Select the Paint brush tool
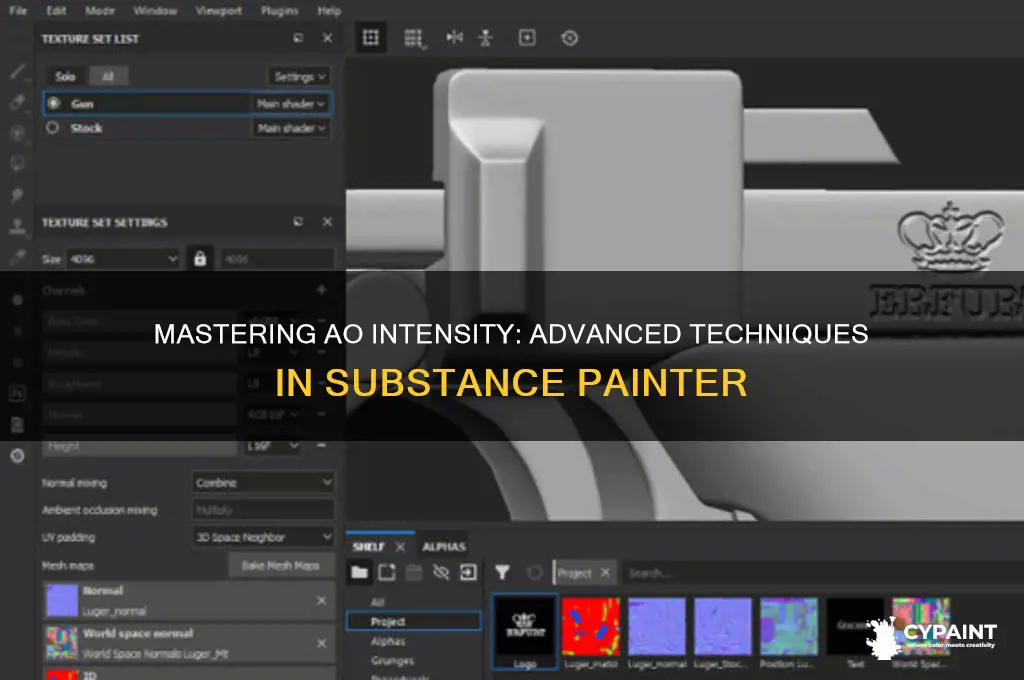 (x=18, y=71)
